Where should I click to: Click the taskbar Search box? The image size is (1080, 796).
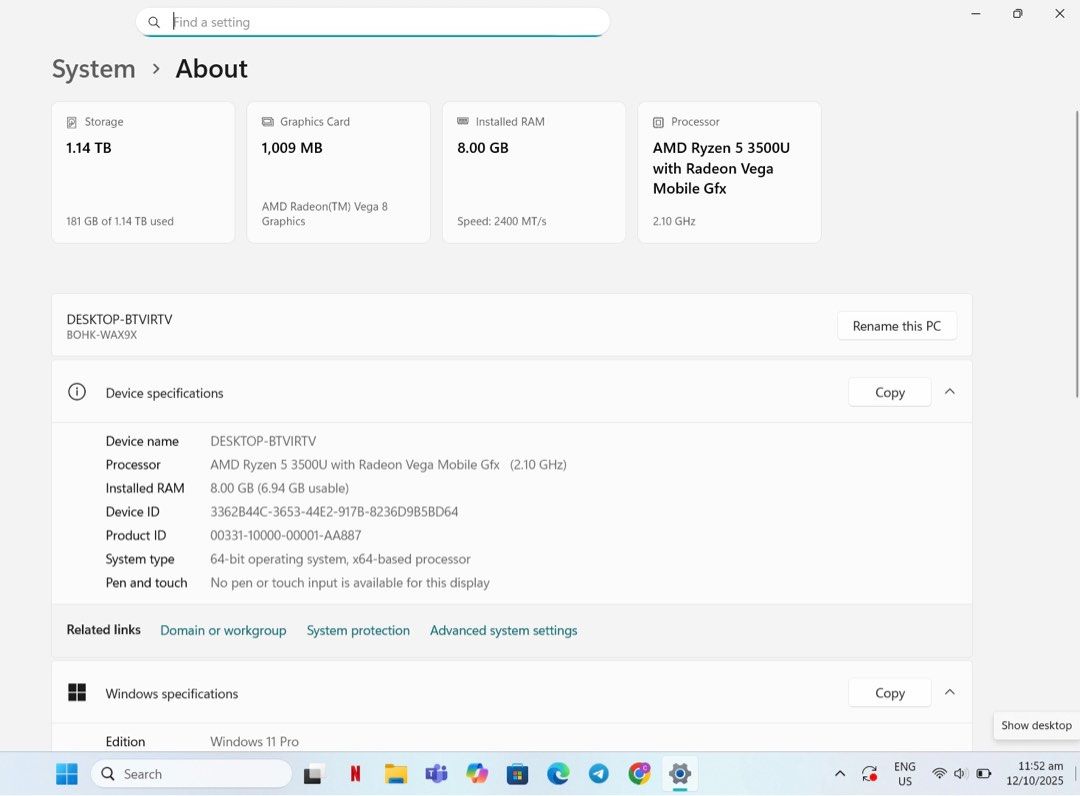pos(191,774)
